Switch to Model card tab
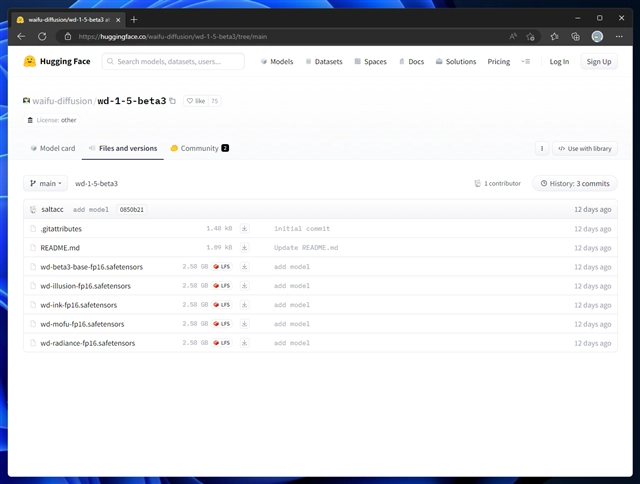 pyautogui.click(x=53, y=148)
